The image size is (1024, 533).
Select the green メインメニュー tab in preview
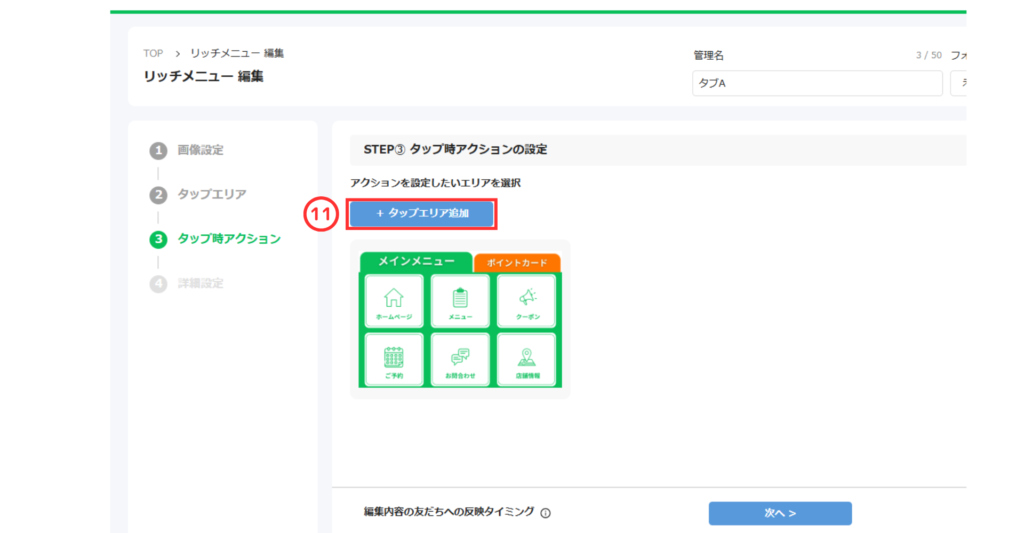[415, 261]
